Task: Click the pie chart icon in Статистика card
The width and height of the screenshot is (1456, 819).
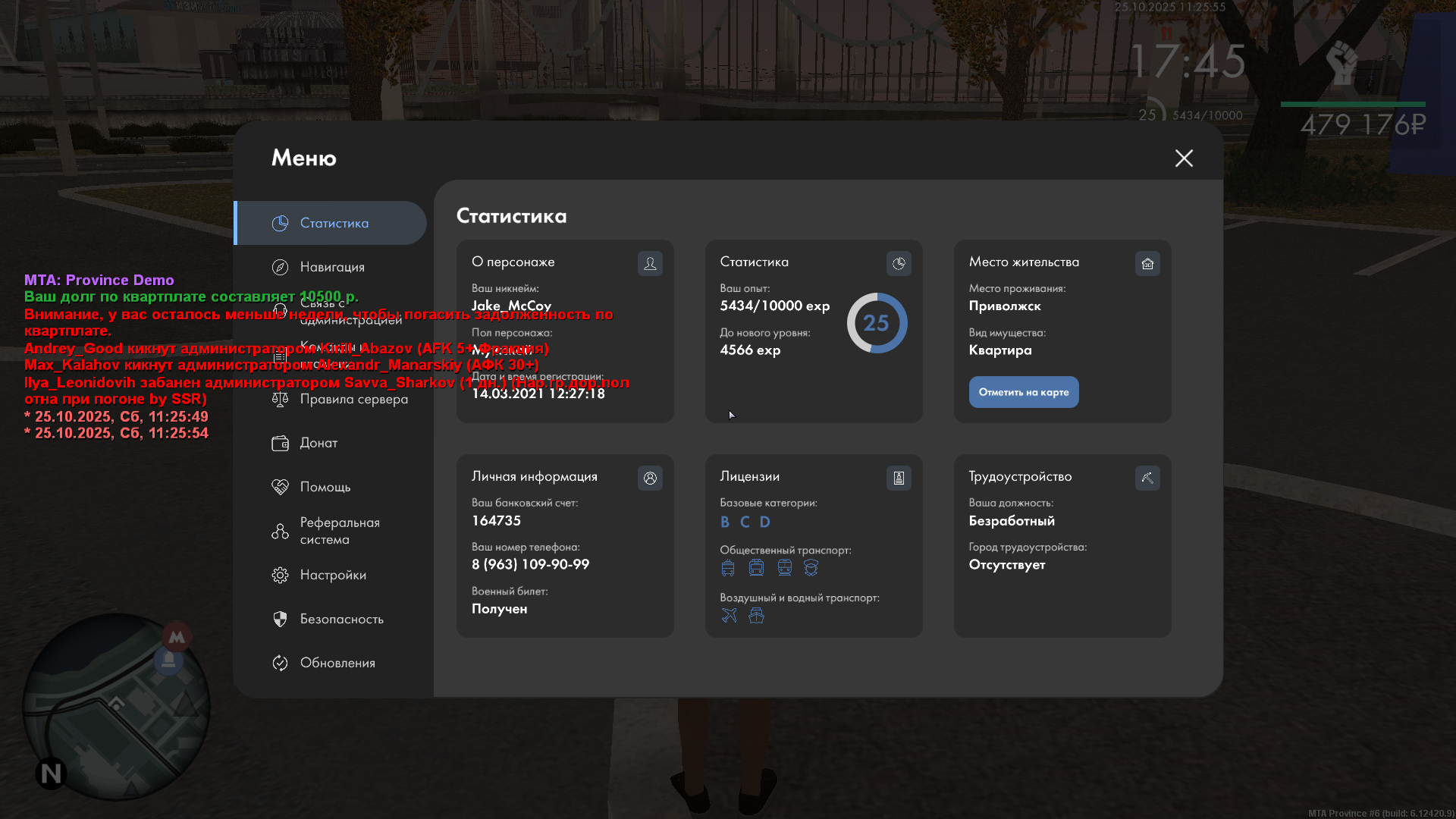Action: [899, 263]
